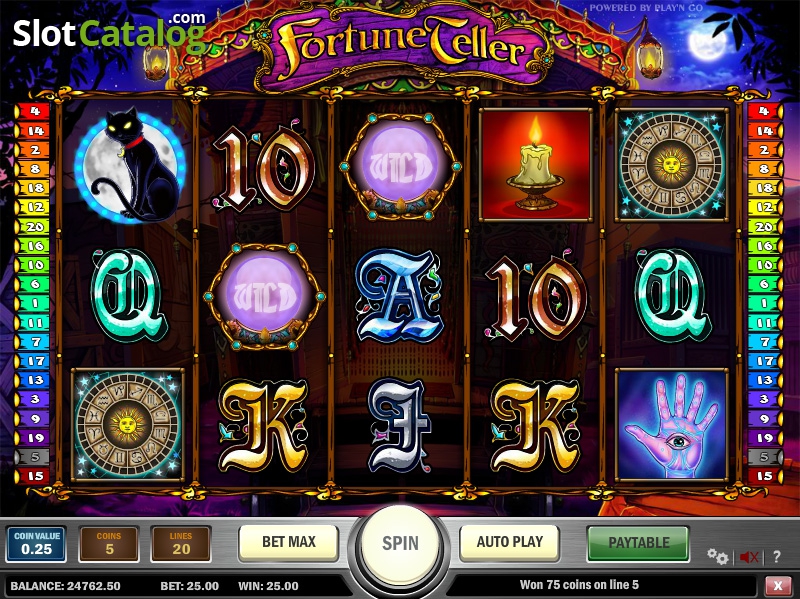Image resolution: width=800 pixels, height=599 pixels.
Task: Change the COIN VALUE 0.25 selector
Action: [36, 544]
